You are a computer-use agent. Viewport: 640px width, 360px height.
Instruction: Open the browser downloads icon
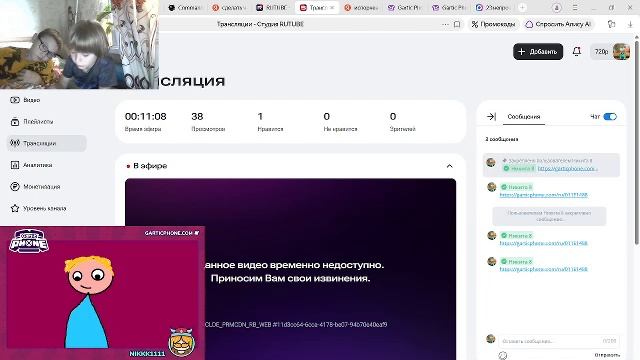630,24
